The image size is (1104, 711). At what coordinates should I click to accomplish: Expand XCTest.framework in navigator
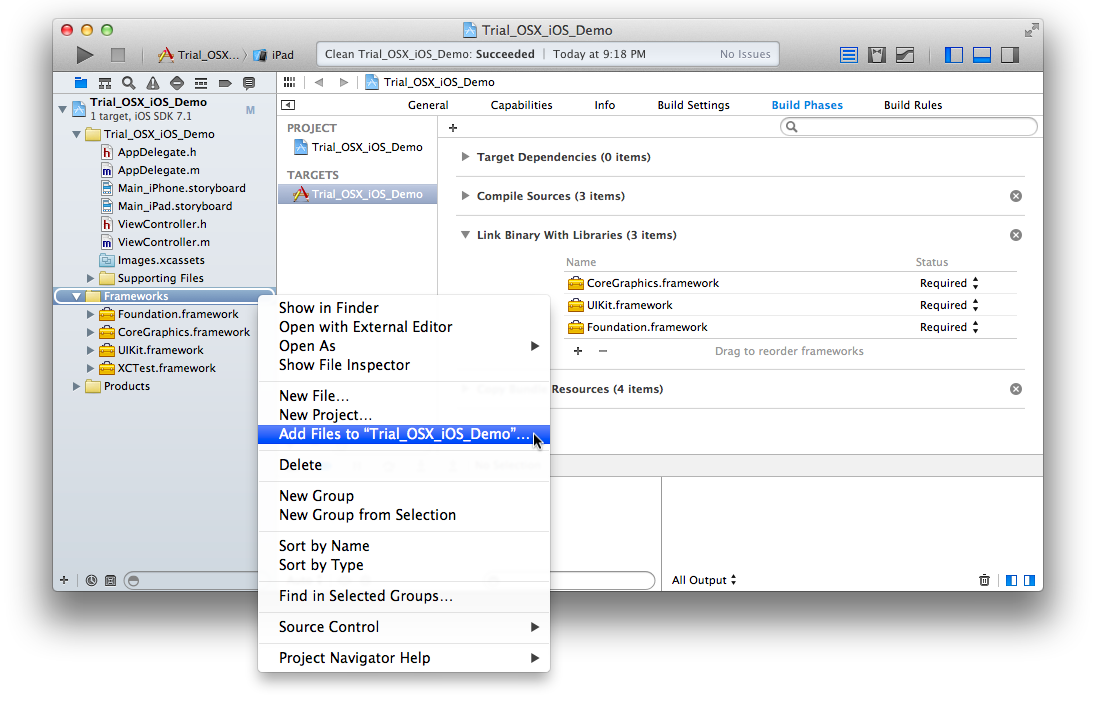coord(90,368)
